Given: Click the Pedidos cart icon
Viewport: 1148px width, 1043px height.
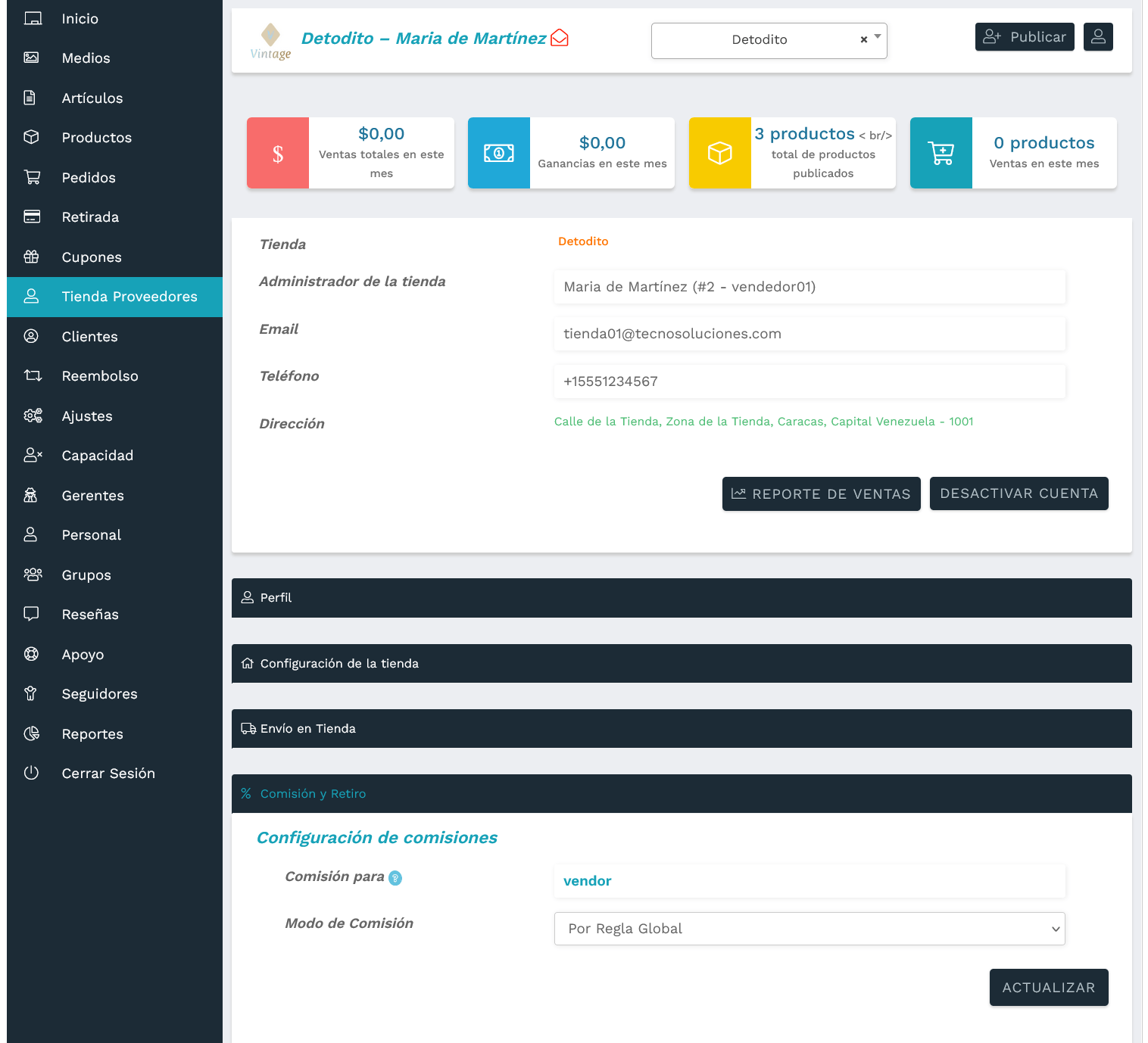Looking at the screenshot, I should point(33,176).
